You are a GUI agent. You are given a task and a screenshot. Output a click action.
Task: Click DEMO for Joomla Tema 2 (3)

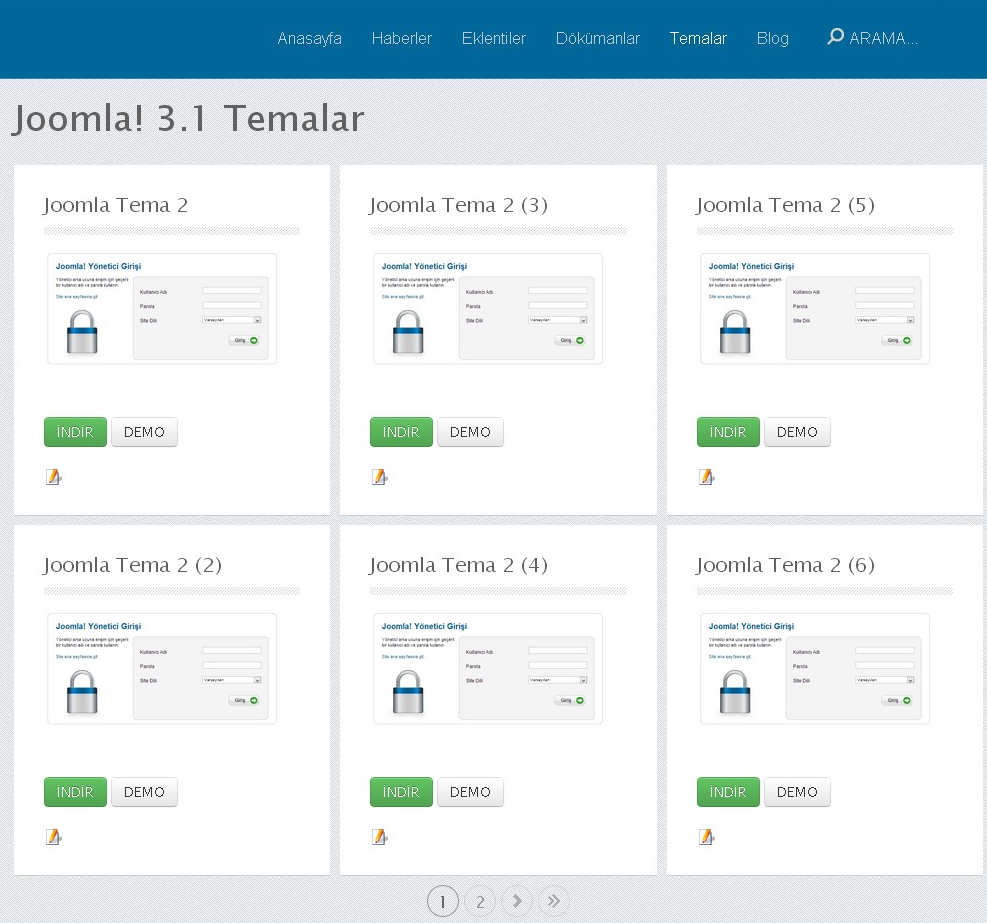[x=470, y=432]
